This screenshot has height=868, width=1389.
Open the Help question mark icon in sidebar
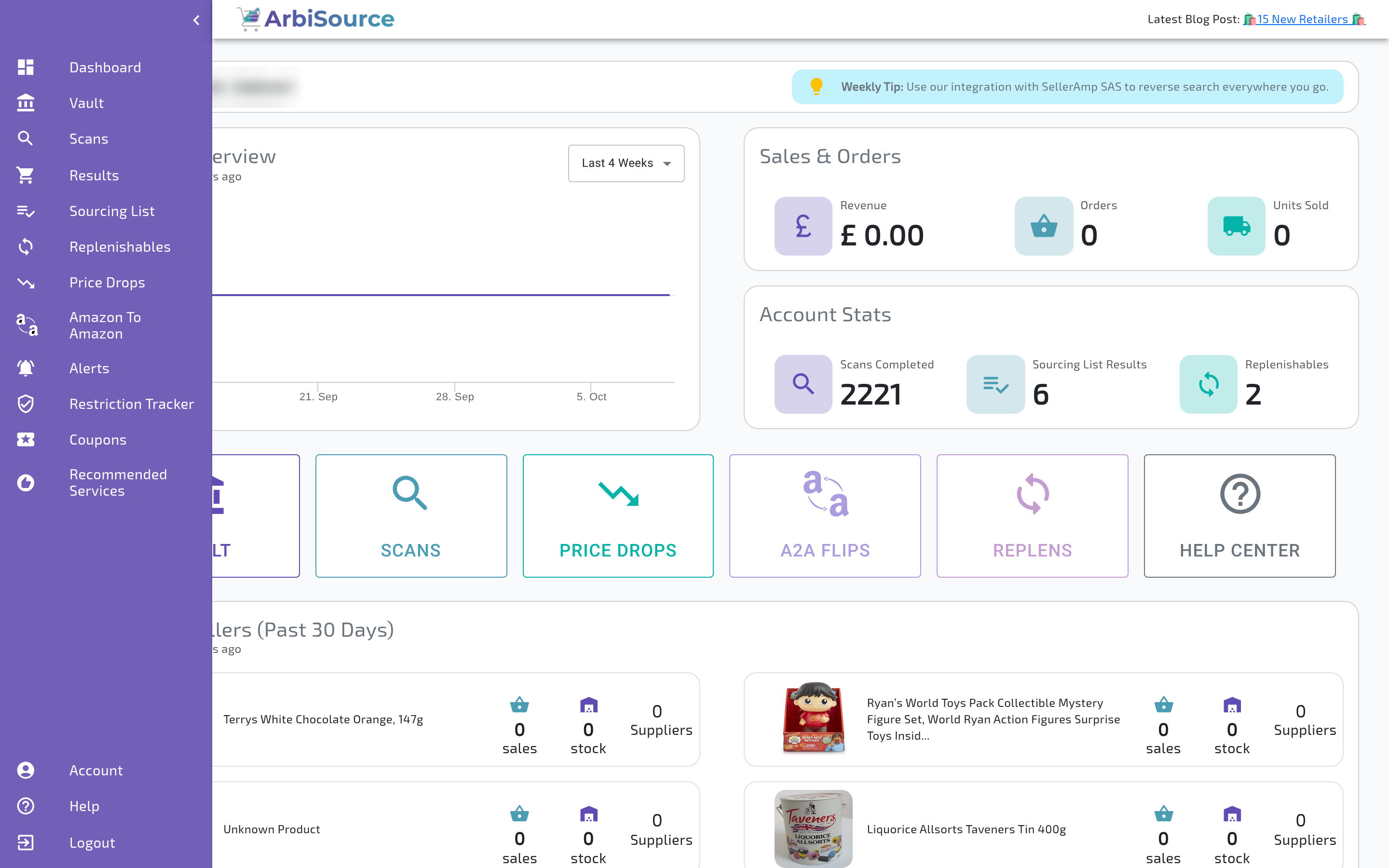[25, 806]
